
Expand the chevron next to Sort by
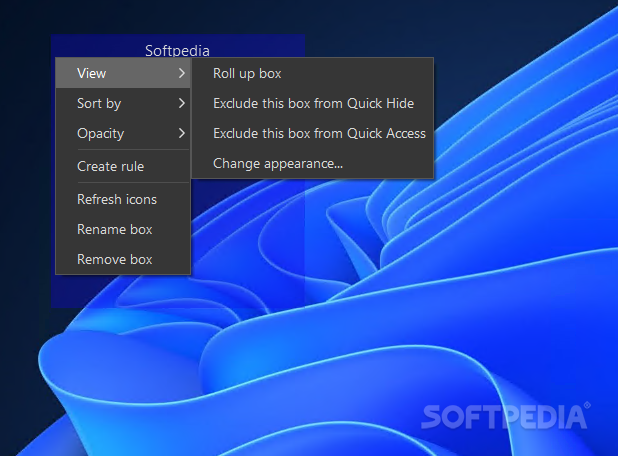181,103
